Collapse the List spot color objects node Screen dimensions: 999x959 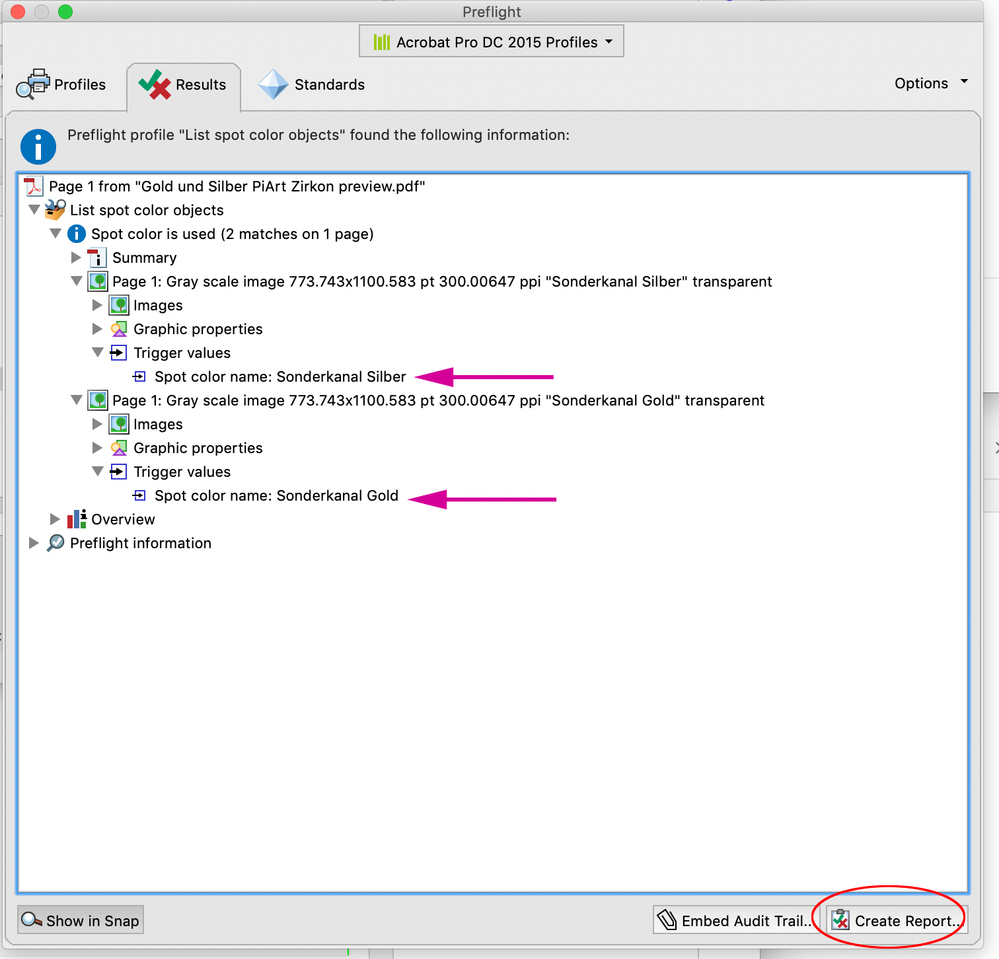34,210
